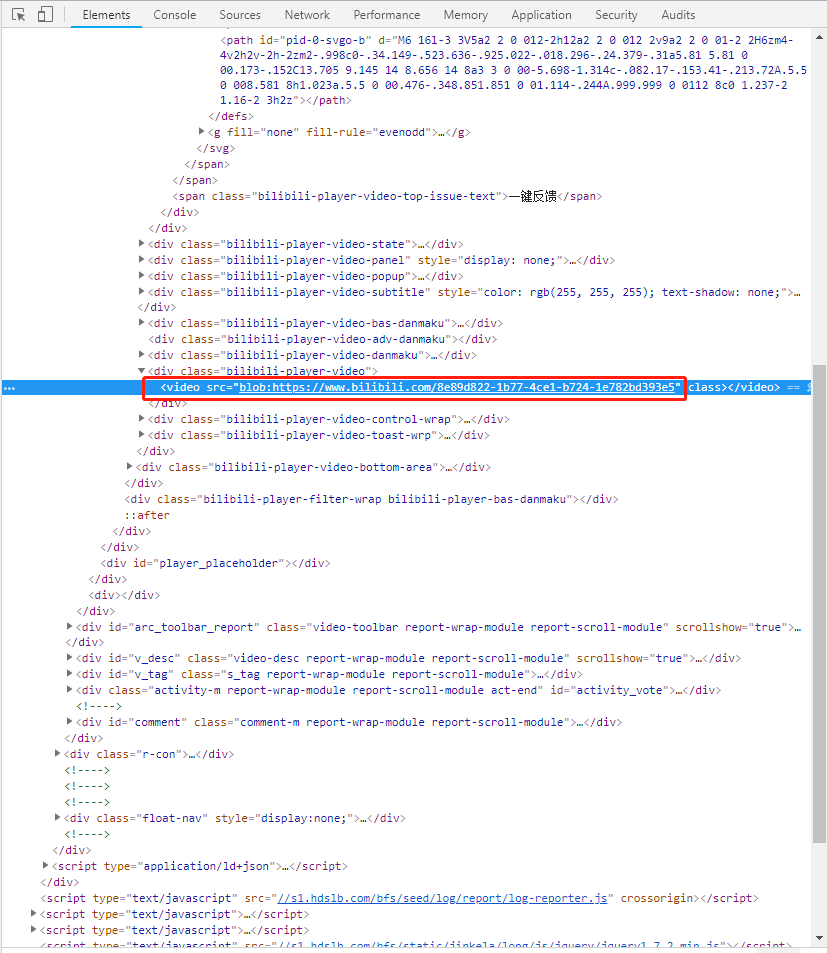This screenshot has width=827, height=953.
Task: Expand the v_desc div node
Action: pos(69,657)
